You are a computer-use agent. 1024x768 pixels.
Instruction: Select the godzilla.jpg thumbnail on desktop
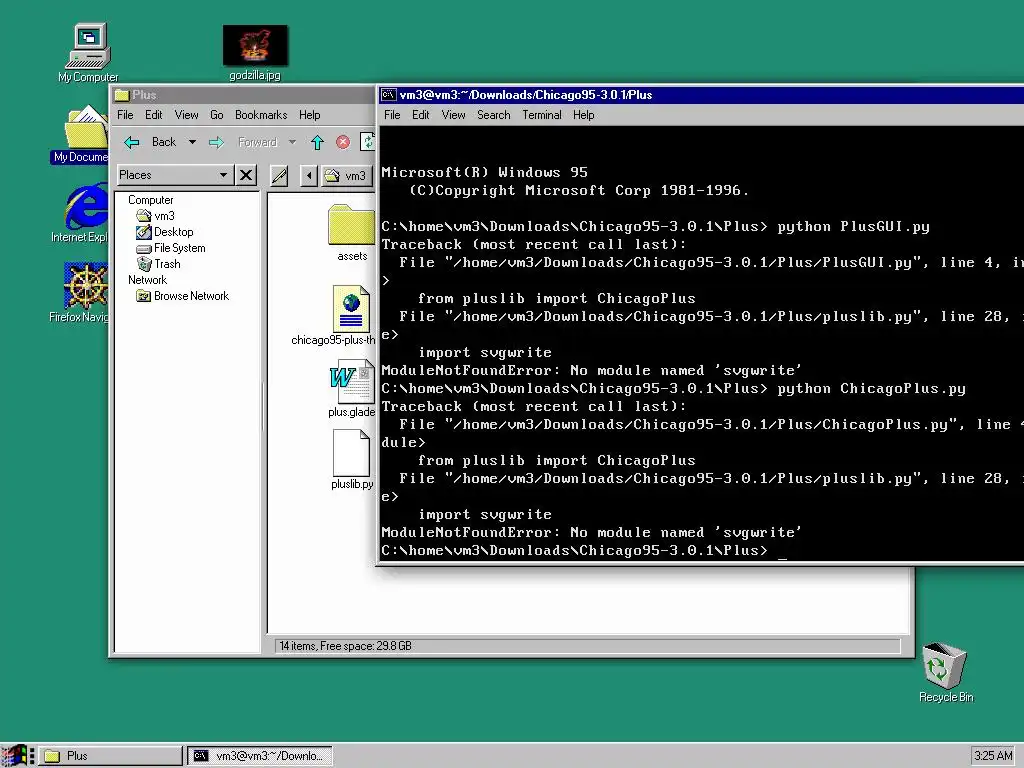(255, 46)
